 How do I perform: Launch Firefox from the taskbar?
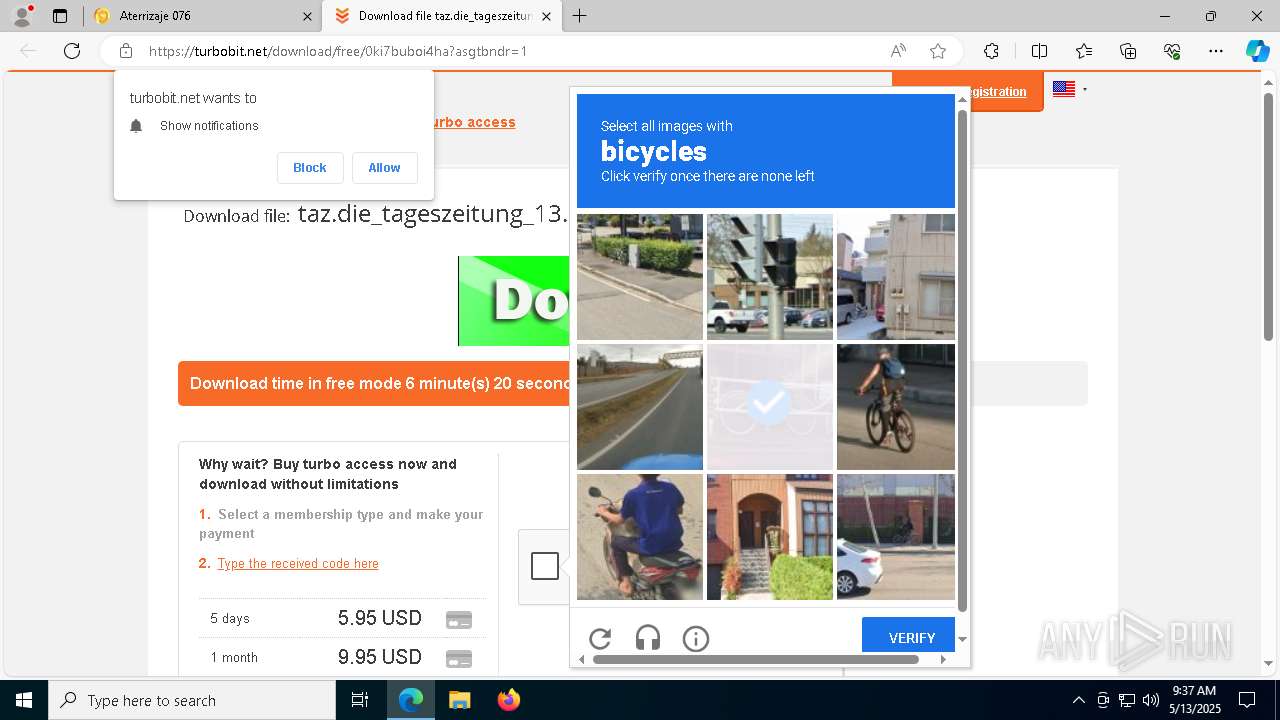point(508,700)
